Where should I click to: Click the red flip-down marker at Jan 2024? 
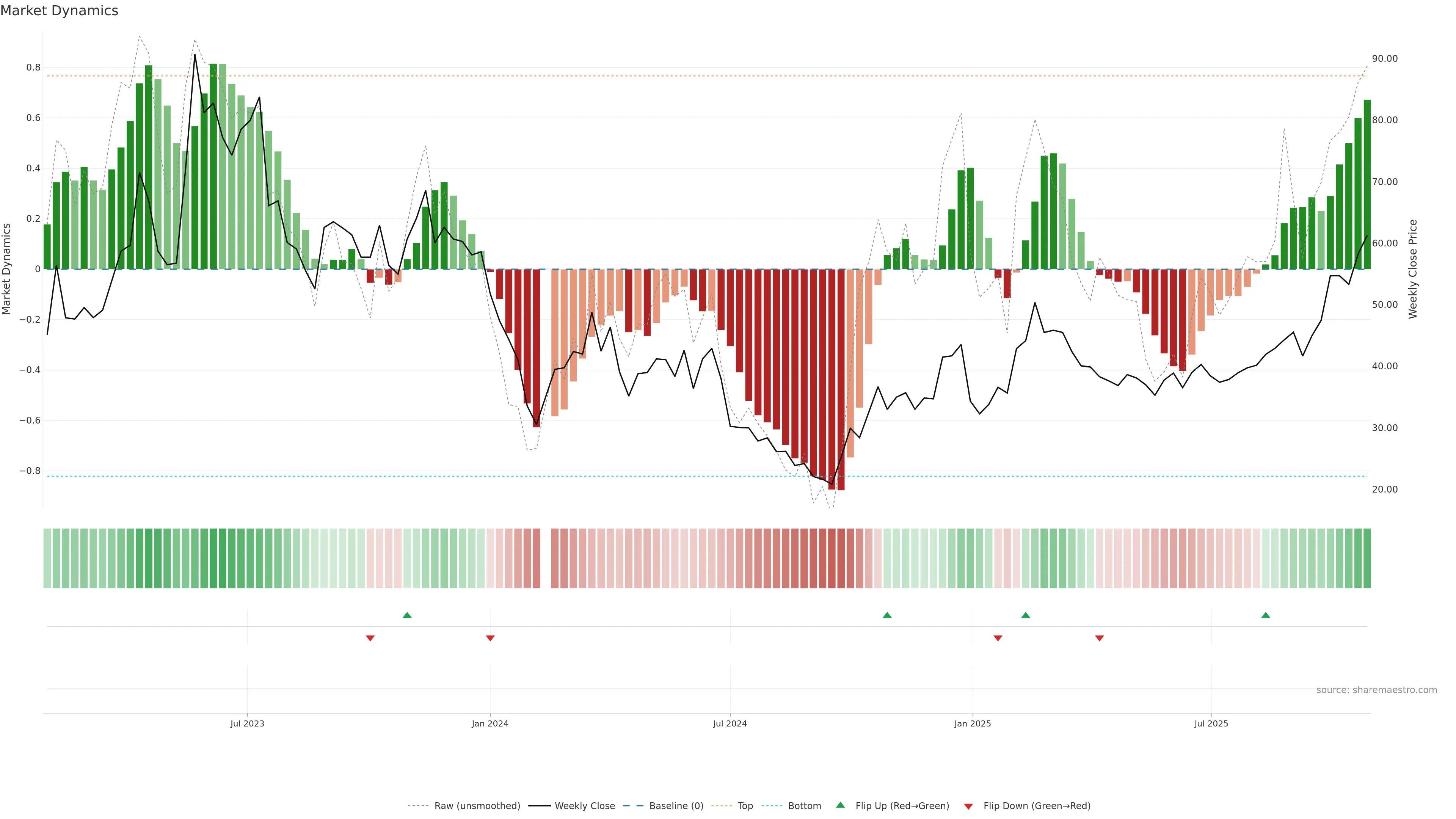point(490,638)
